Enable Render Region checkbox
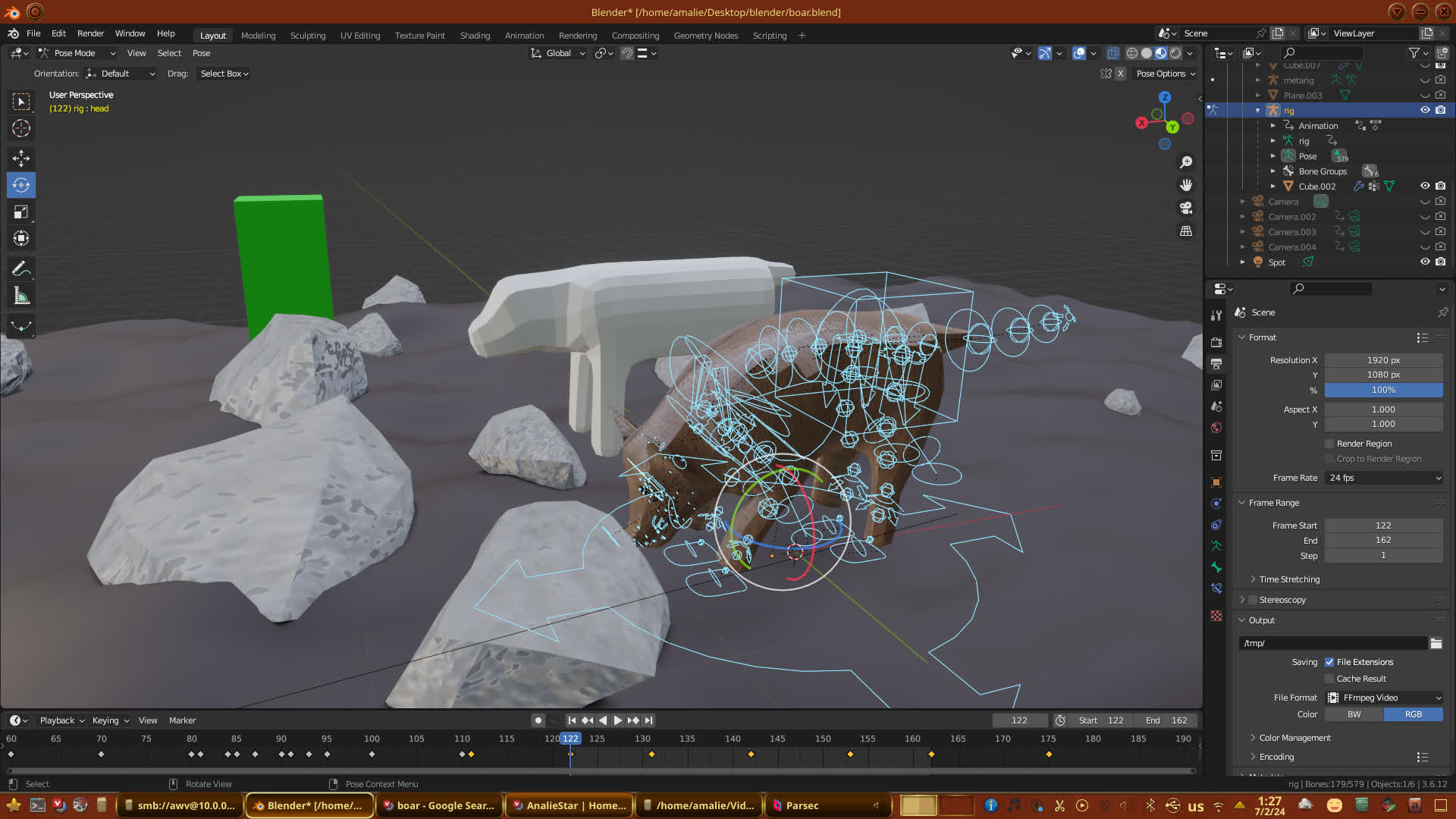This screenshot has height=819, width=1456. 1329,444
